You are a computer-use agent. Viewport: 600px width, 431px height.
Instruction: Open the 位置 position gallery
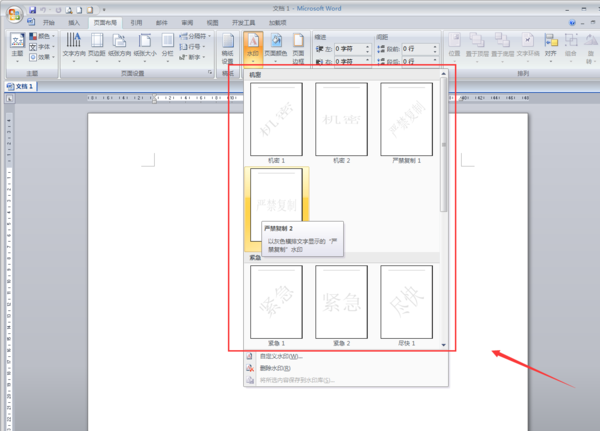click(x=454, y=48)
